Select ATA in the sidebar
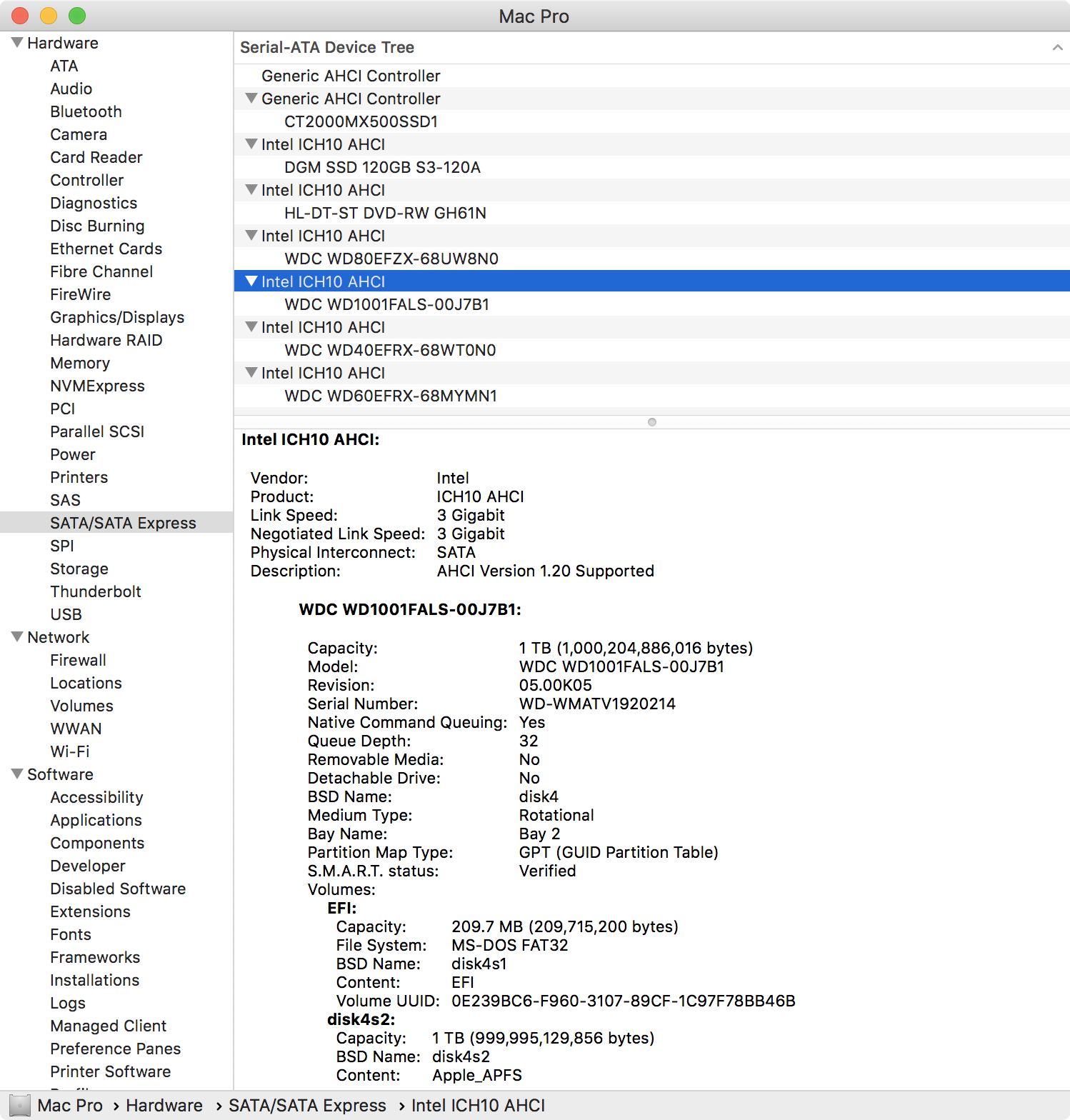Viewport: 1070px width, 1120px height. (x=64, y=66)
